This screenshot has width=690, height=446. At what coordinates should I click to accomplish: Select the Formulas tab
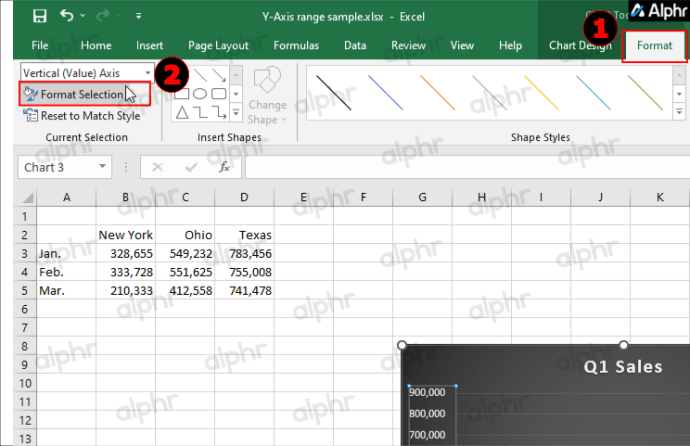tap(296, 45)
